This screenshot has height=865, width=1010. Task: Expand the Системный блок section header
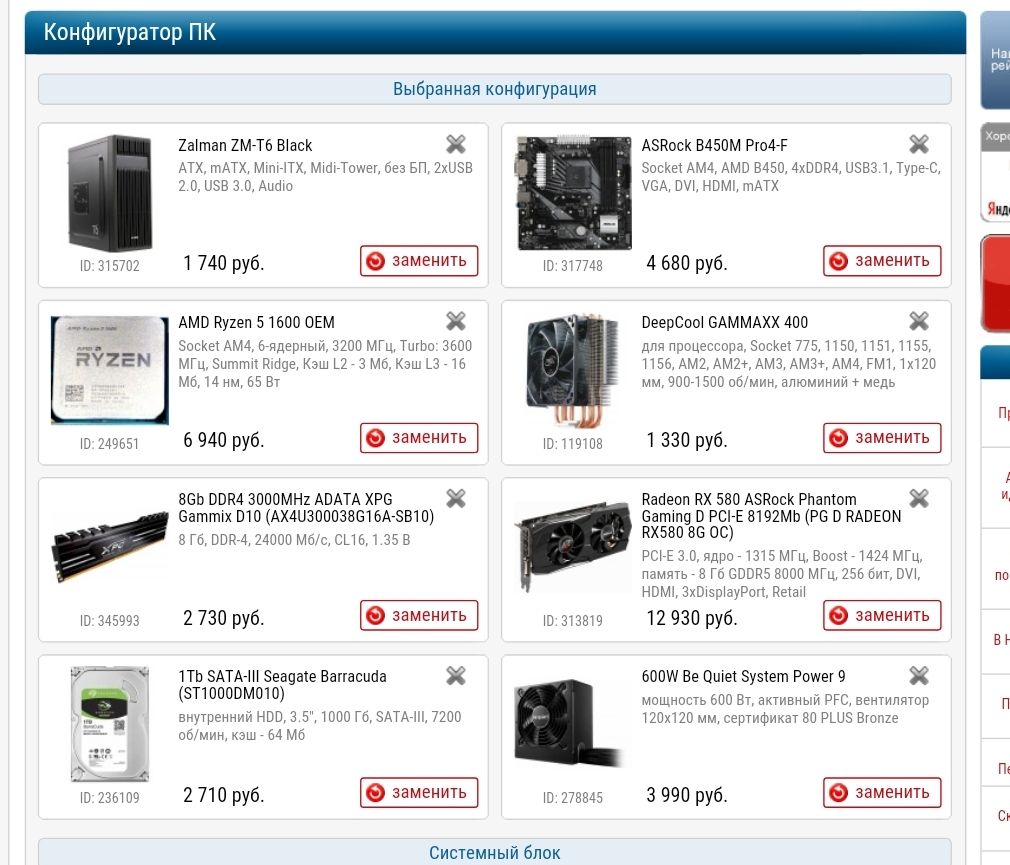tap(495, 852)
